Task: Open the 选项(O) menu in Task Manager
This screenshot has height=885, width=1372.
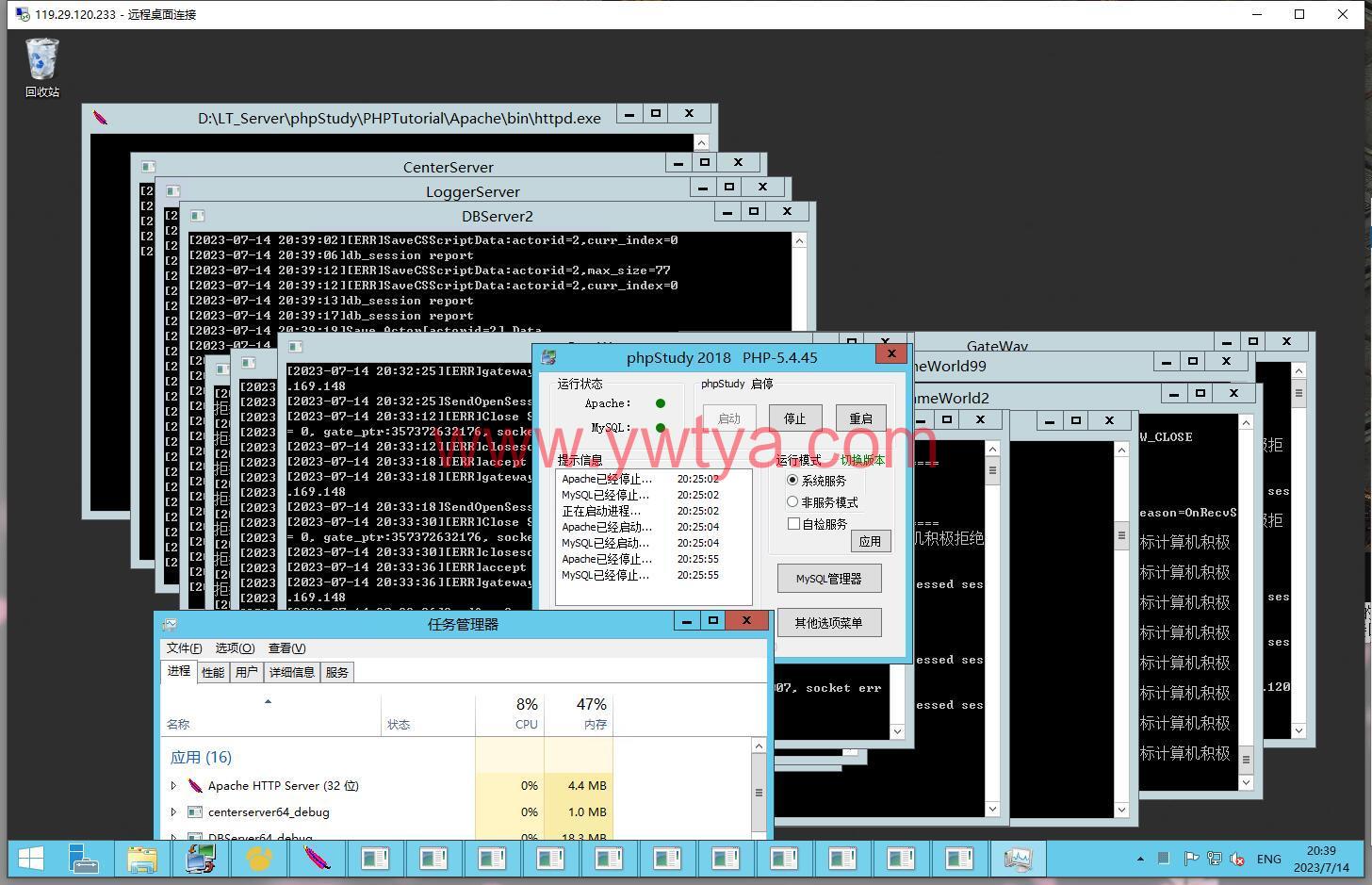Action: coord(235,647)
